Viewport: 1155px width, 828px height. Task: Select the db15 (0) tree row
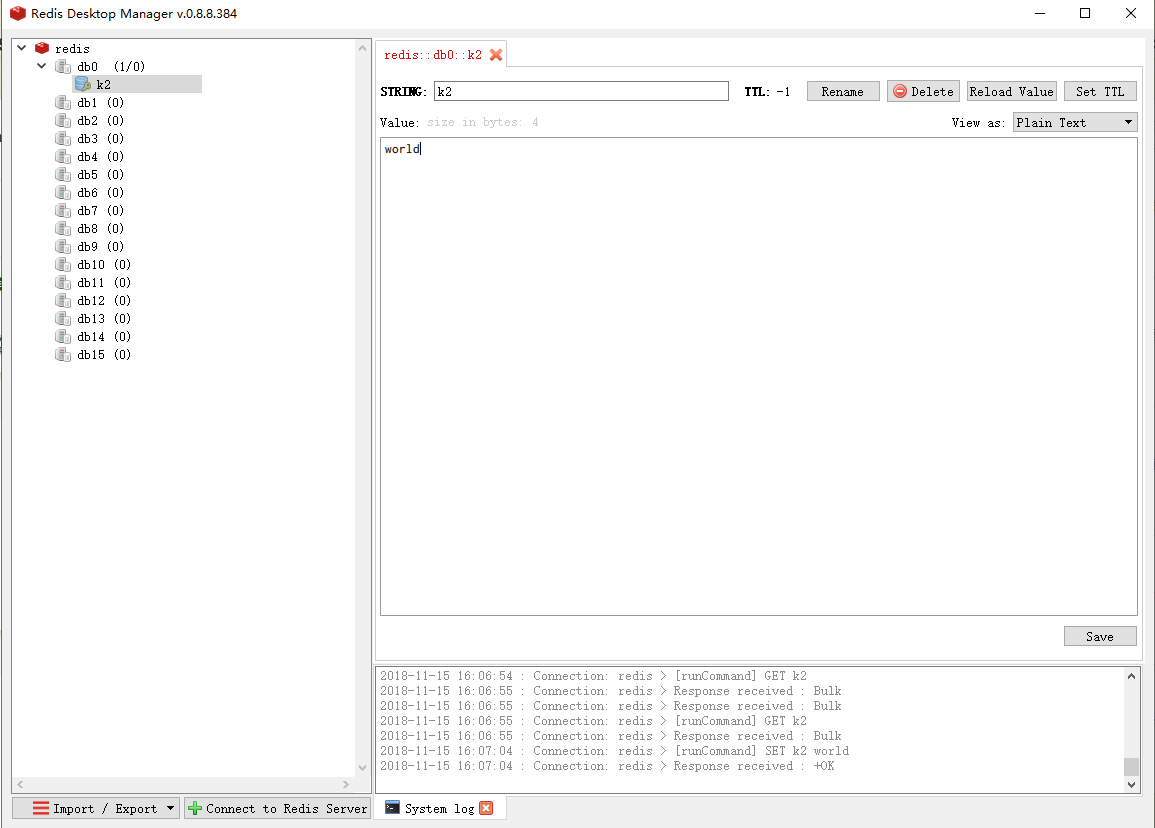click(x=104, y=354)
